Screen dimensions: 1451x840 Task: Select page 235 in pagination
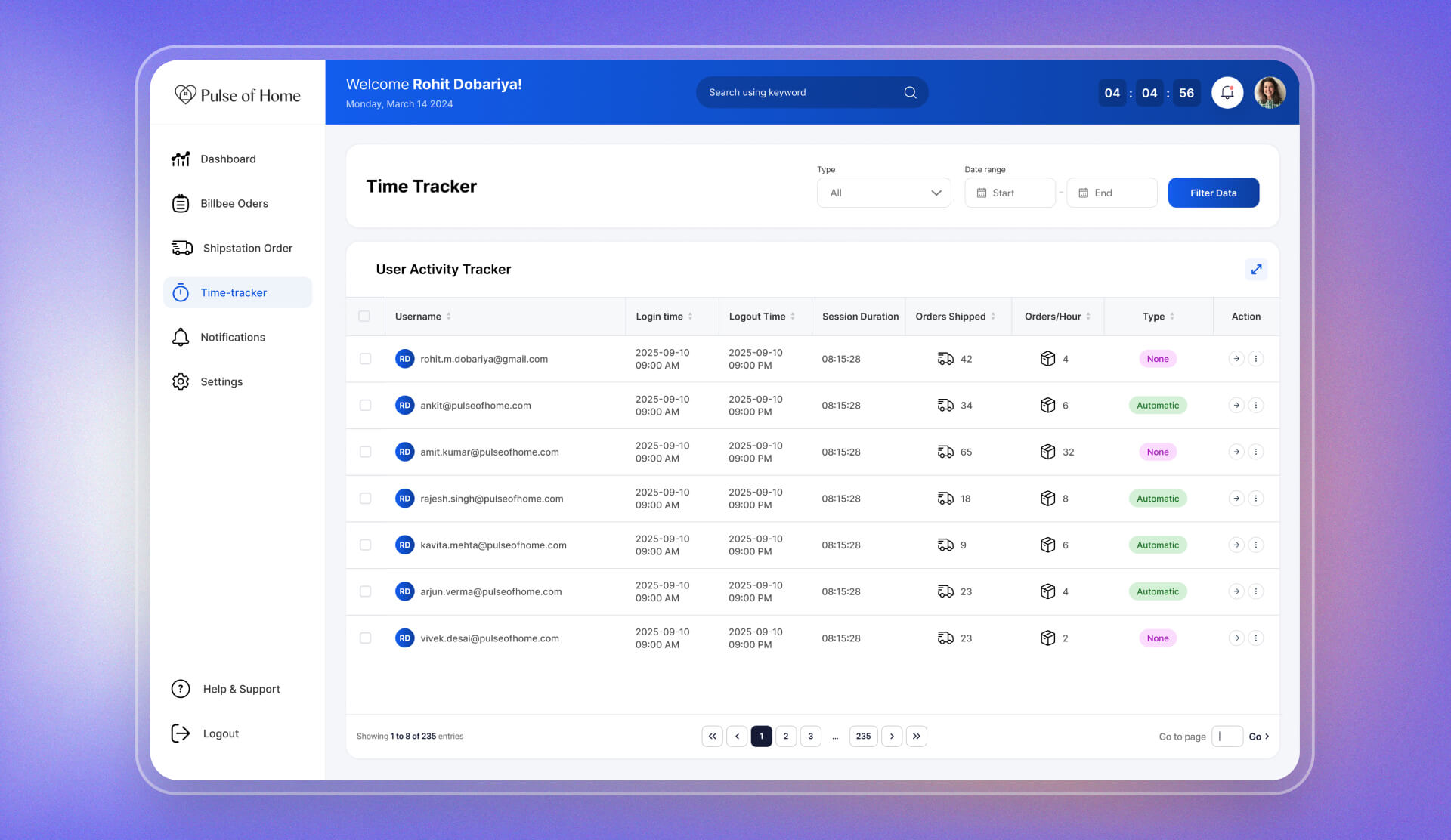coord(863,737)
